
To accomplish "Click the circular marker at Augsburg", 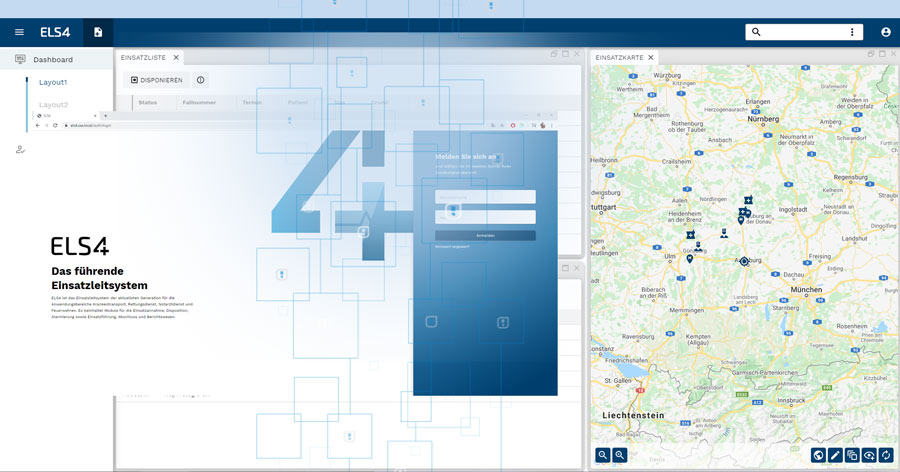I will coord(744,261).
